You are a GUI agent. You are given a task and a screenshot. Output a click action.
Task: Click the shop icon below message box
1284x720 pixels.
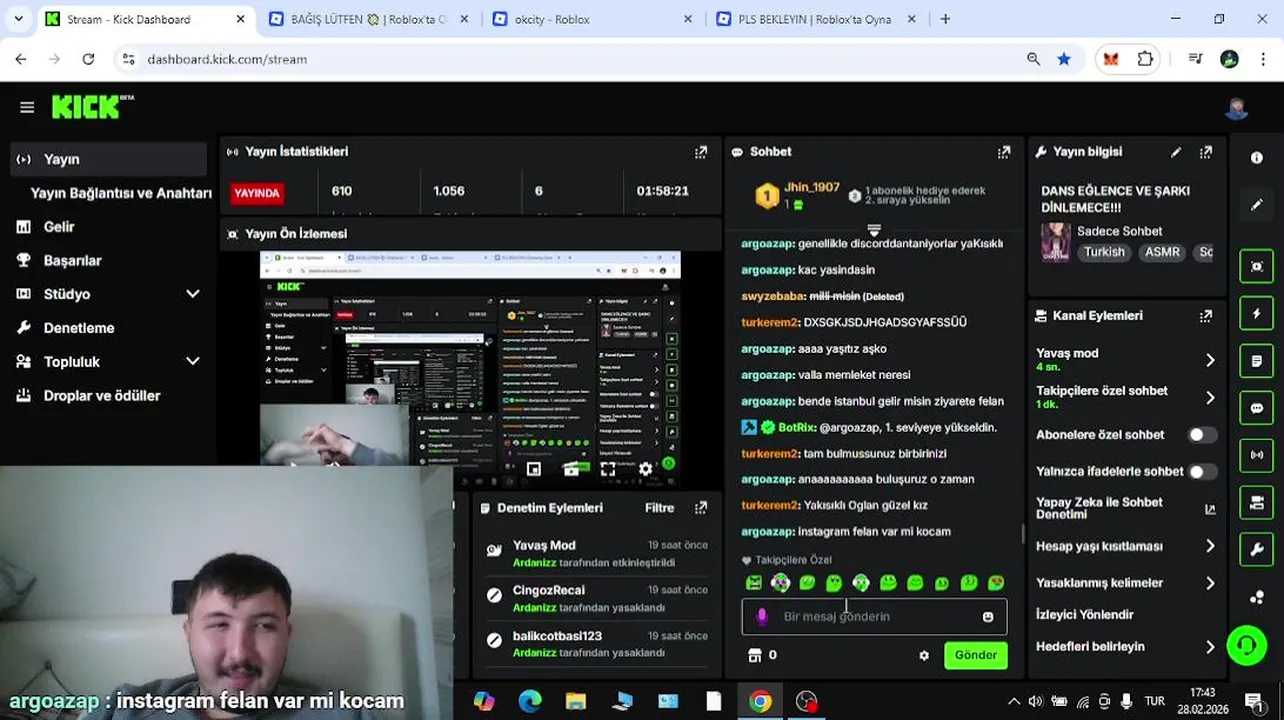[755, 655]
